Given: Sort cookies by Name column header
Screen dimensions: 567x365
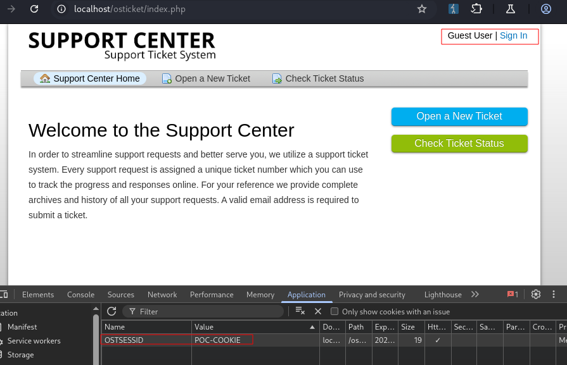Looking at the screenshot, I should click(x=146, y=327).
